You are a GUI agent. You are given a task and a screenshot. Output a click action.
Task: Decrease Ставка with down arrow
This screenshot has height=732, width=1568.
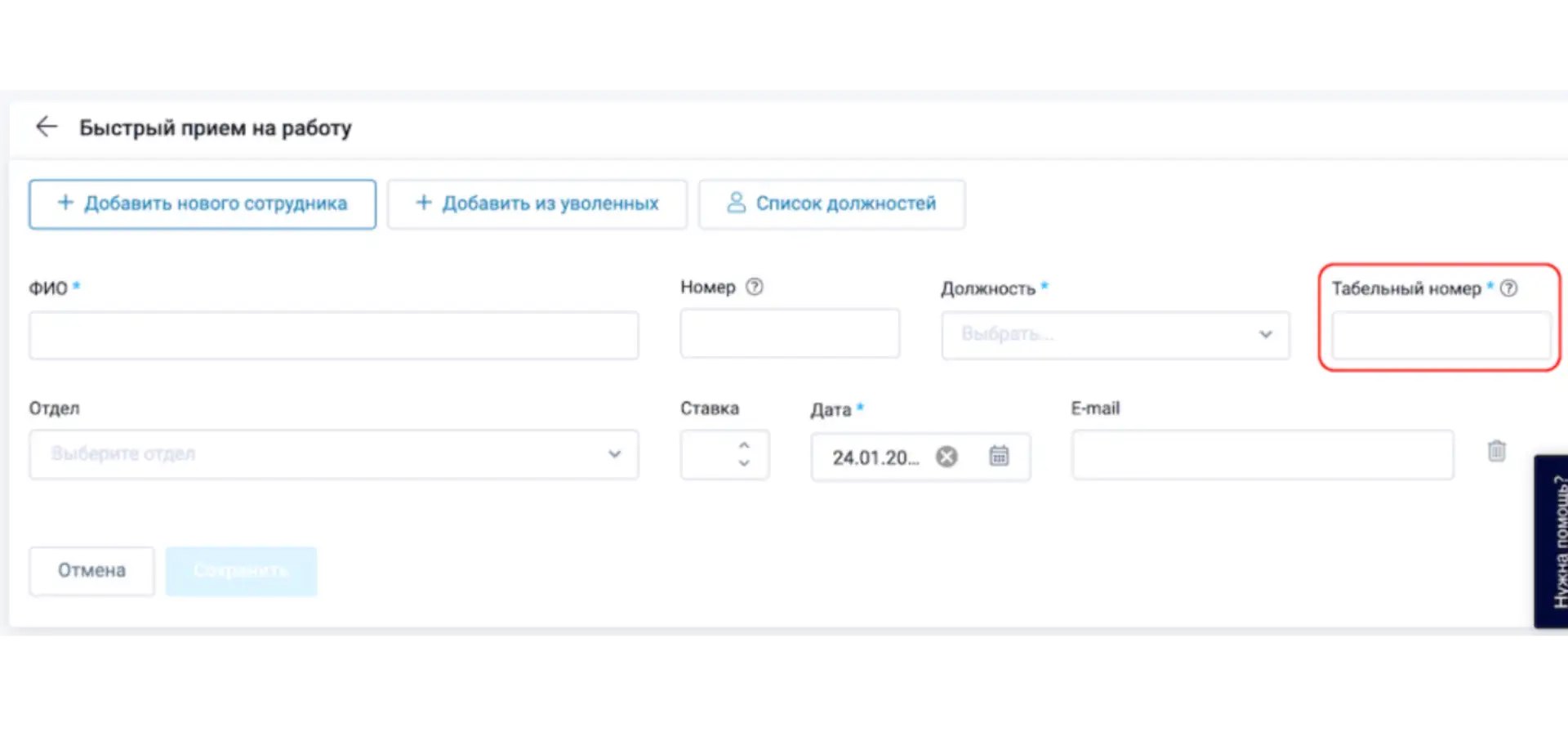(744, 463)
